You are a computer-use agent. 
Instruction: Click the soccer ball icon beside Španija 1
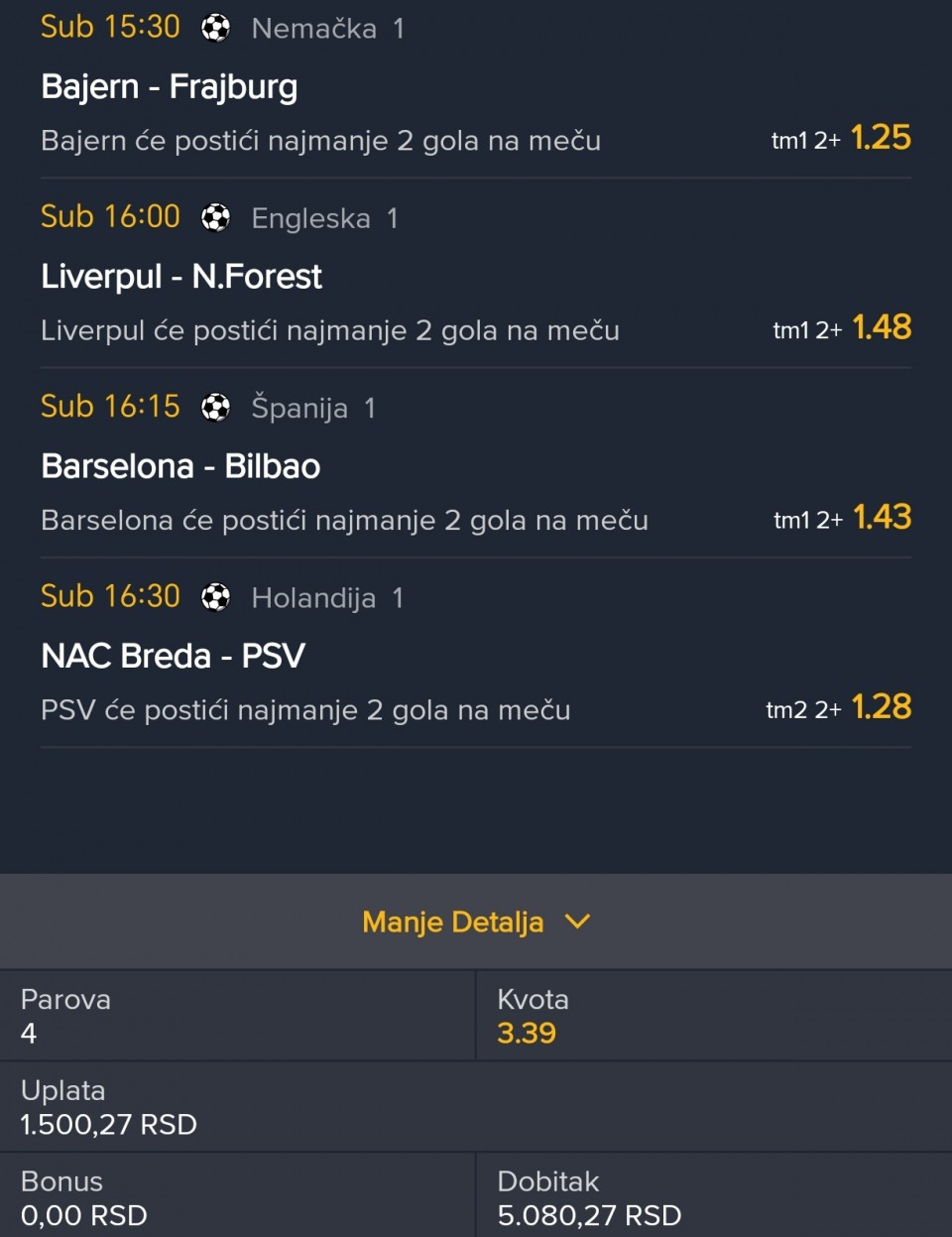coord(215,407)
